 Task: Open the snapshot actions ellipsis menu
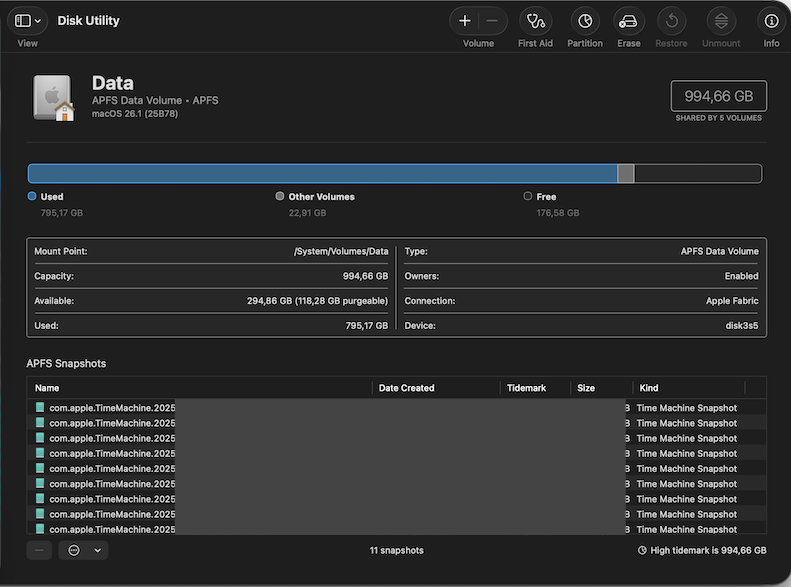[74, 550]
